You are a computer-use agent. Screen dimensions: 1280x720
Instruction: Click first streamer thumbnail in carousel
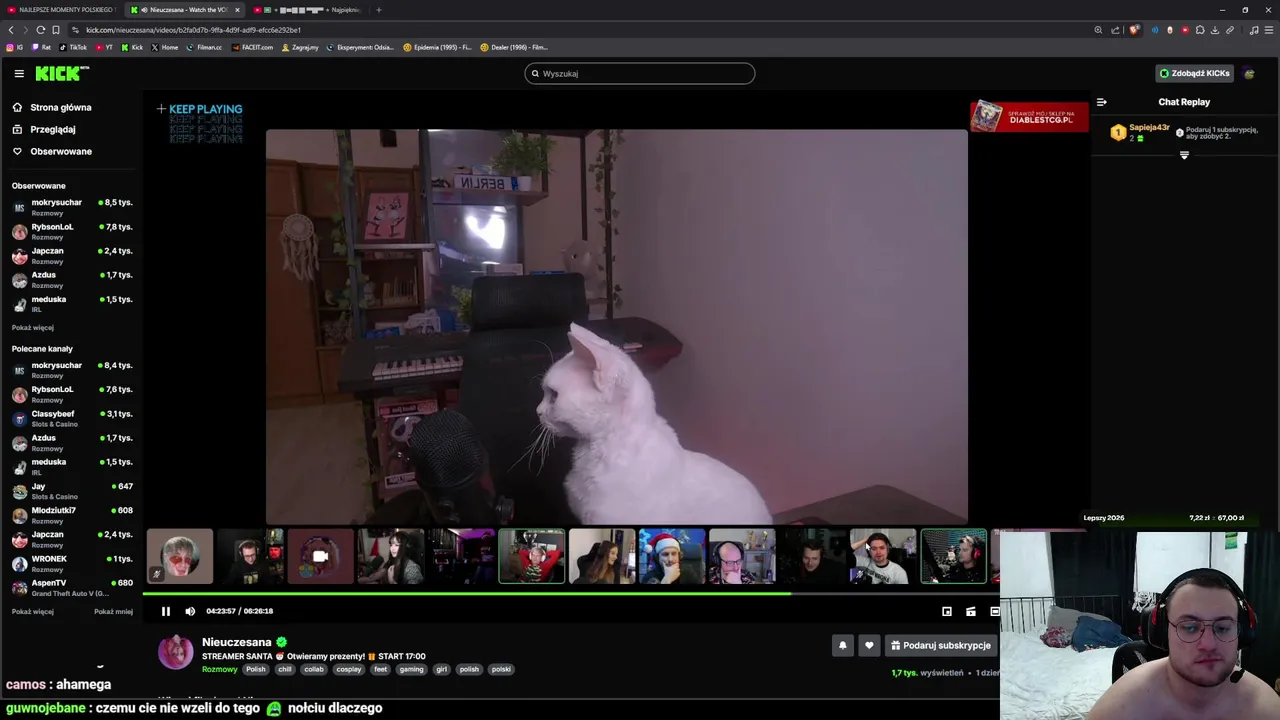(x=180, y=556)
